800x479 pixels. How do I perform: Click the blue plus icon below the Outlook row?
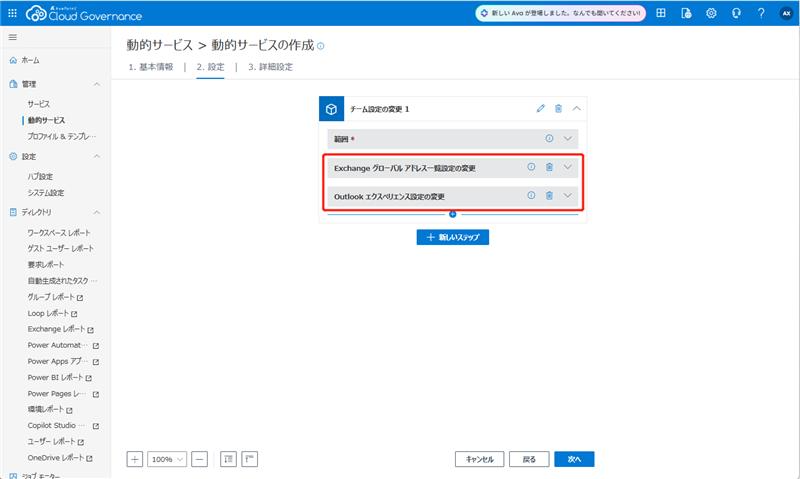coord(453,214)
